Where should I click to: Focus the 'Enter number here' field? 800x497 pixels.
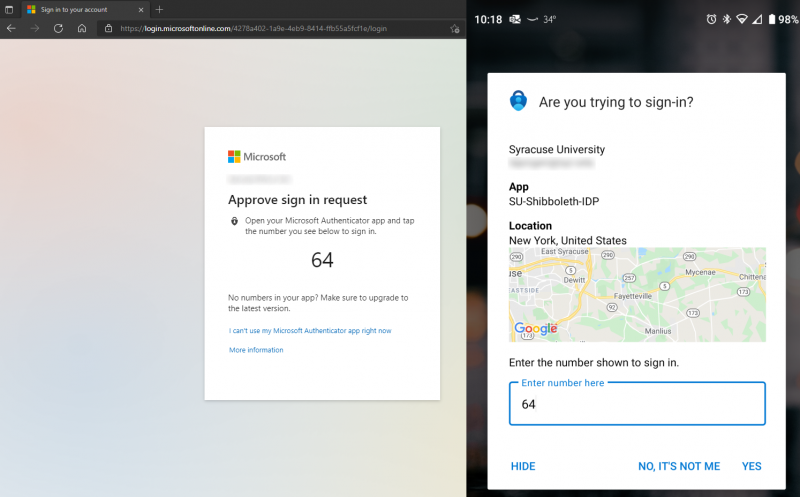637,404
